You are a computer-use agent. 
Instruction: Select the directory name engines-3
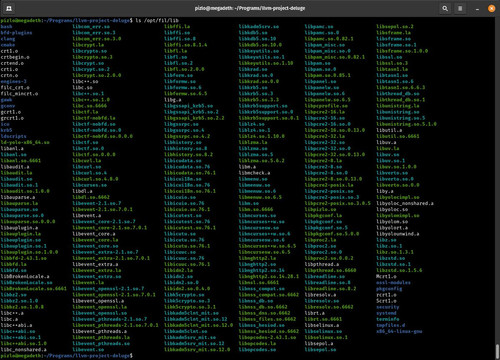pos(14,81)
